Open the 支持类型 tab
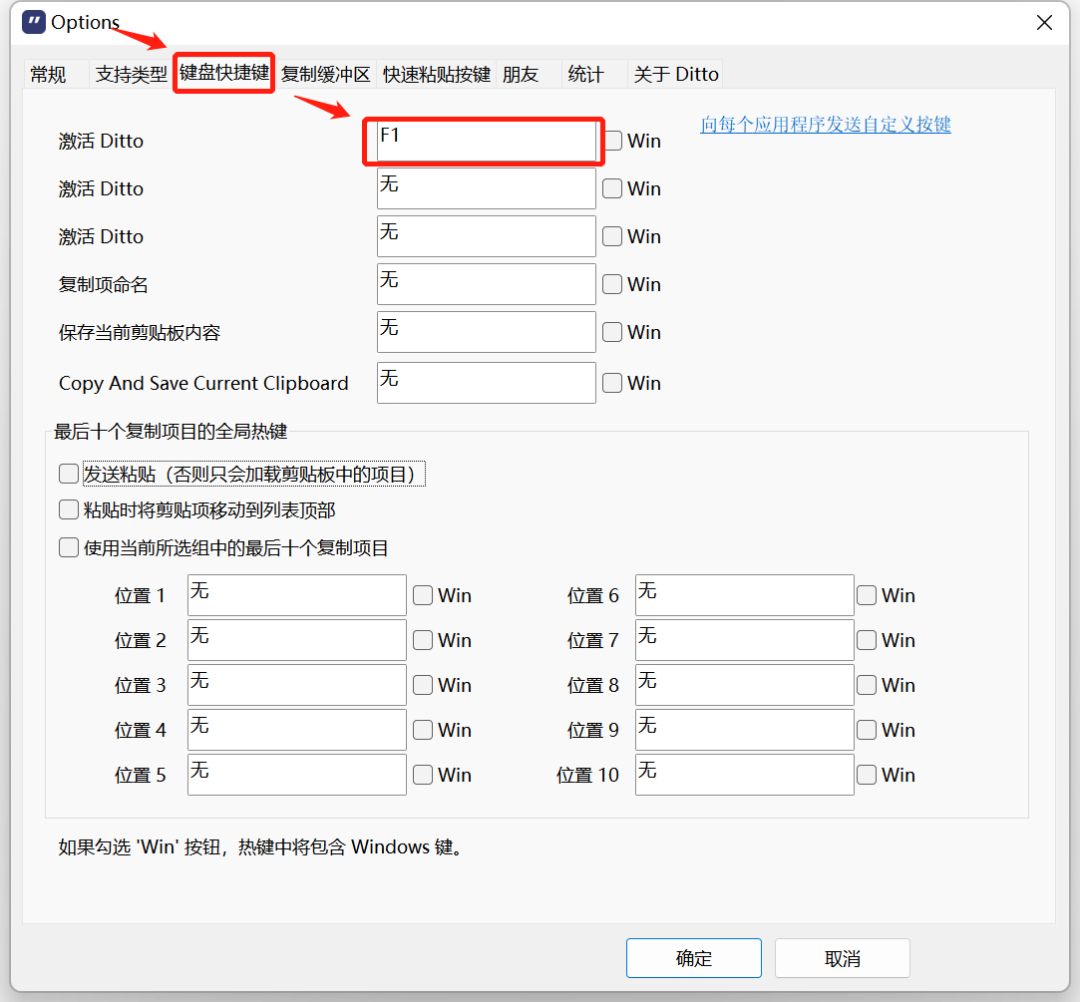1080x1002 pixels. point(131,74)
